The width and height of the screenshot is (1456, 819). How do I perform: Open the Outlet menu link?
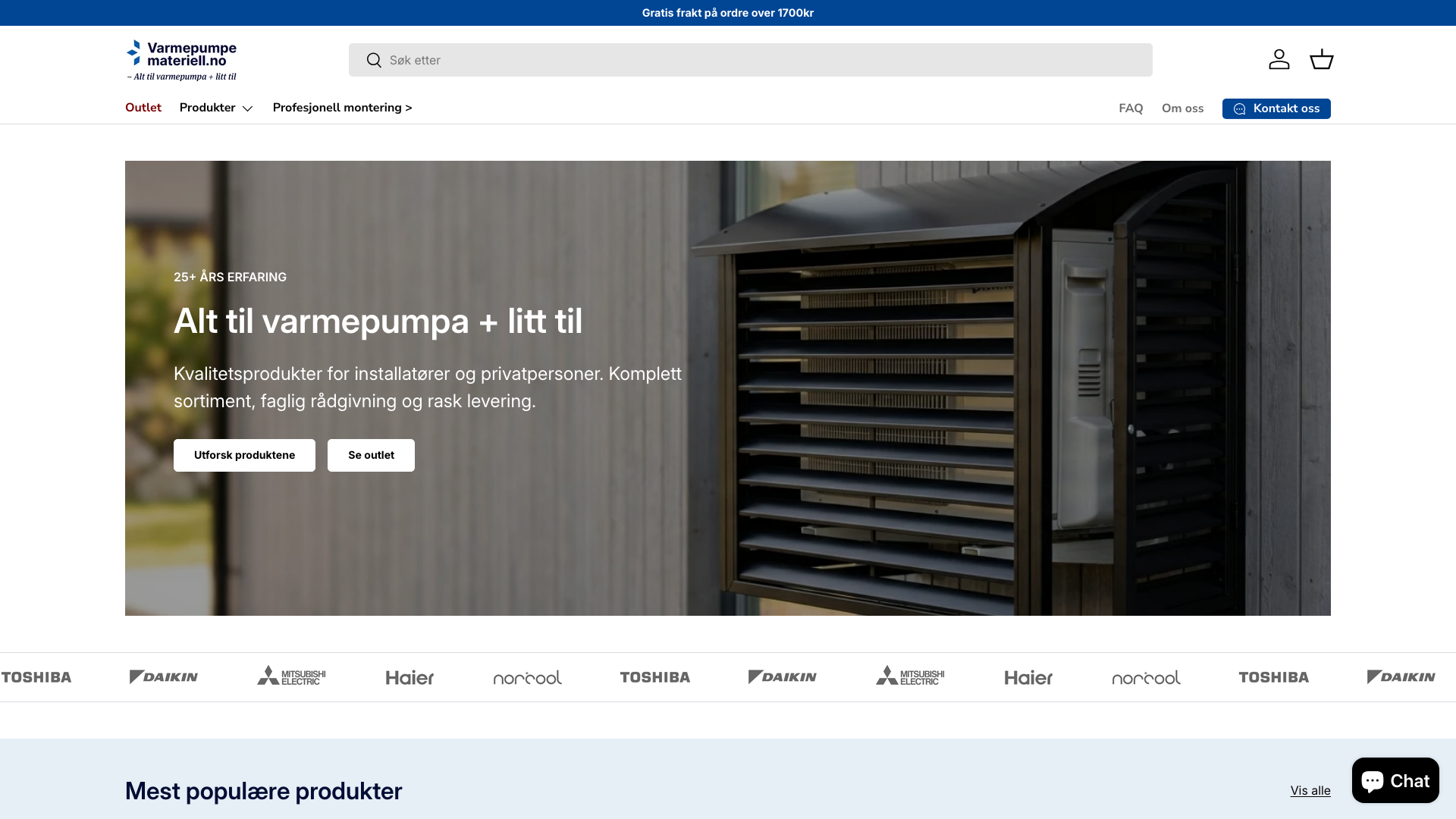(x=143, y=108)
